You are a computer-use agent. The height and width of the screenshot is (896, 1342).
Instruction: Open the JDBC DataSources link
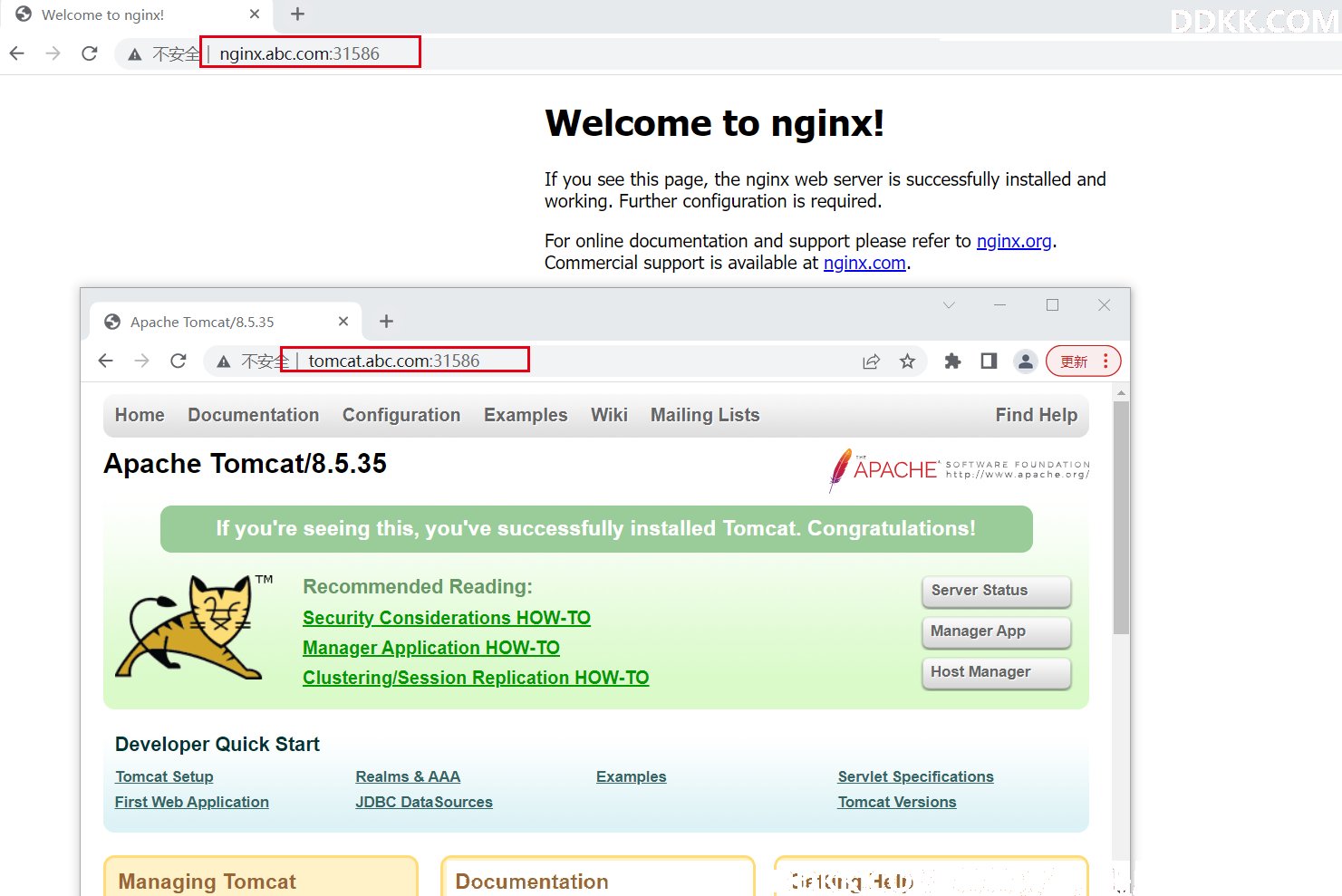click(x=424, y=802)
